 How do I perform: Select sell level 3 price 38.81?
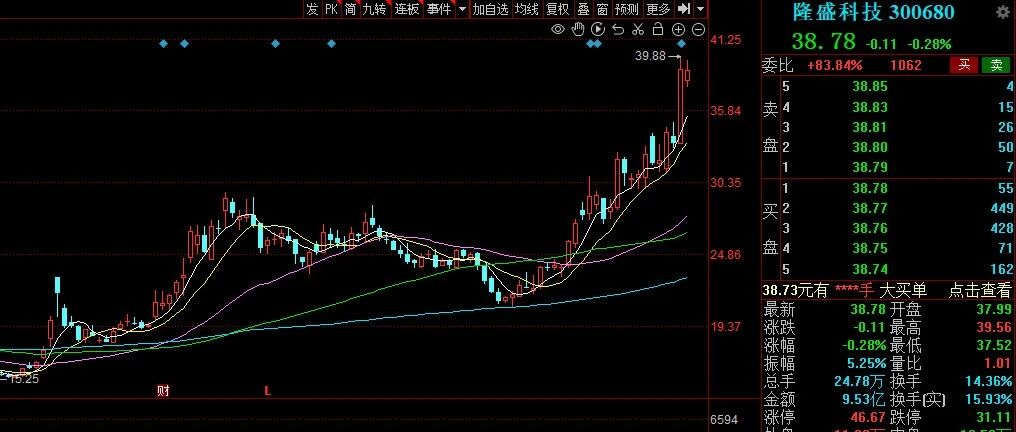pyautogui.click(x=870, y=127)
